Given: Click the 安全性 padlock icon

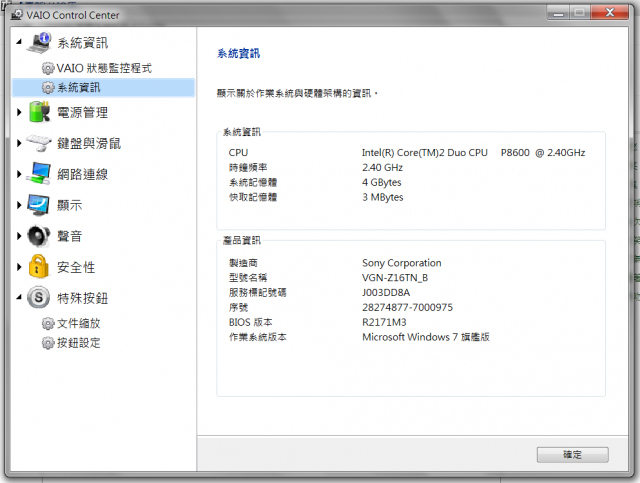Looking at the screenshot, I should [38, 267].
